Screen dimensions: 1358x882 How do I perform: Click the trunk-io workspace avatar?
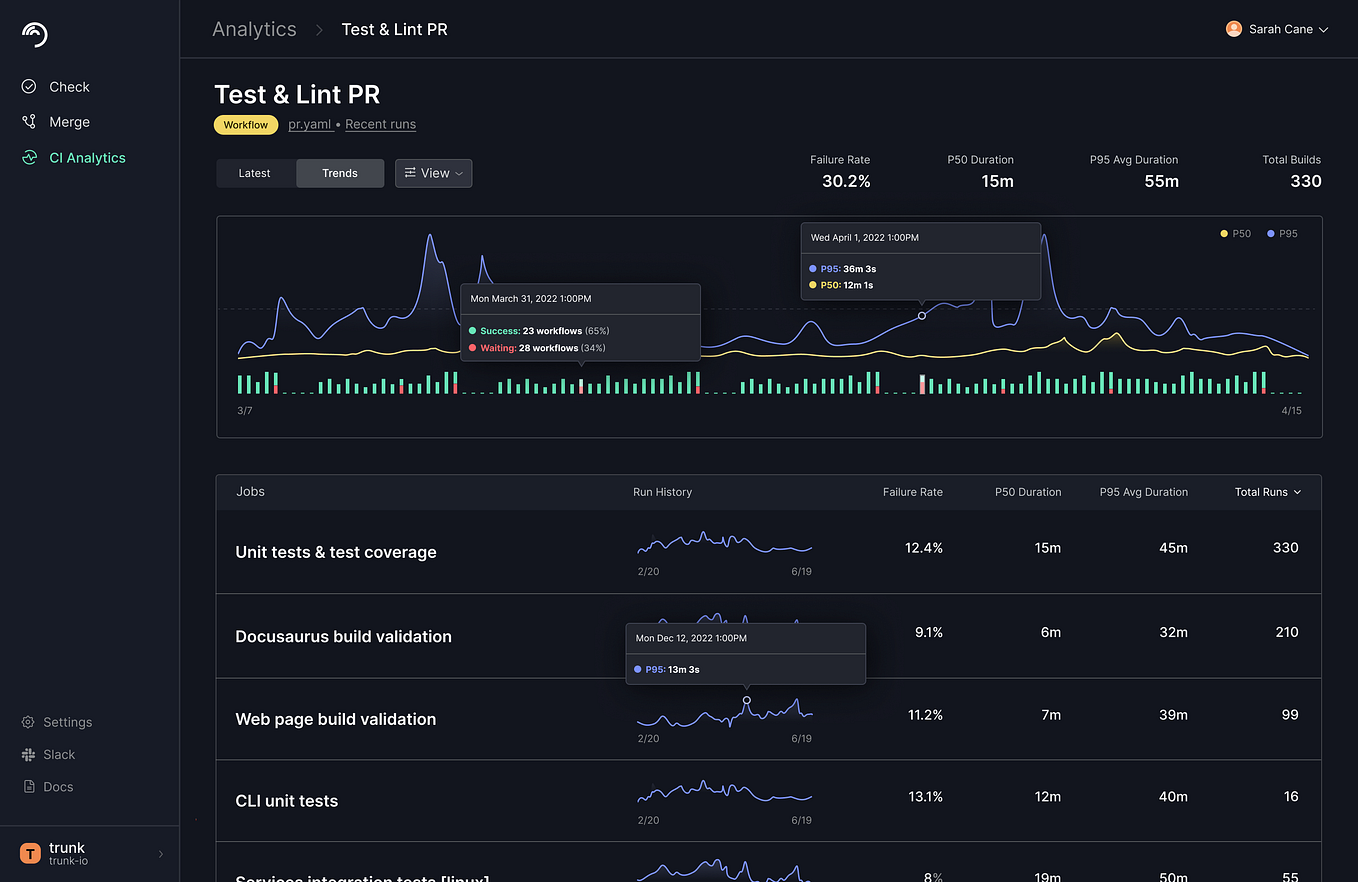point(29,853)
